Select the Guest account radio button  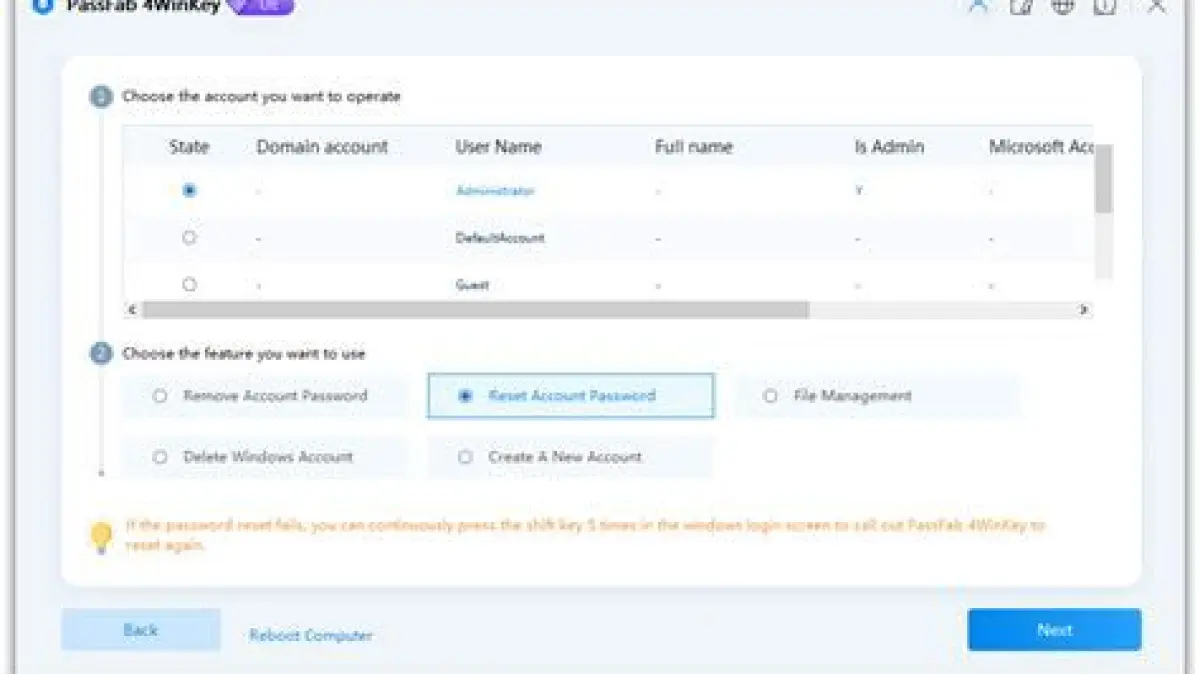pyautogui.click(x=189, y=285)
